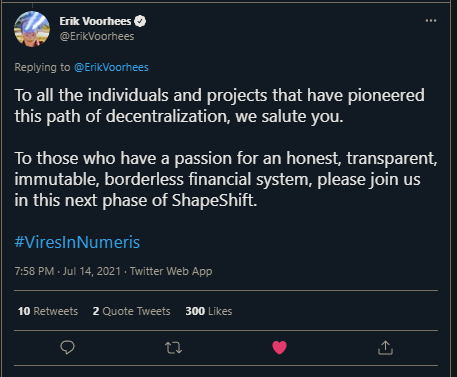
Task: Open the three-dot more options menu
Action: point(431,21)
